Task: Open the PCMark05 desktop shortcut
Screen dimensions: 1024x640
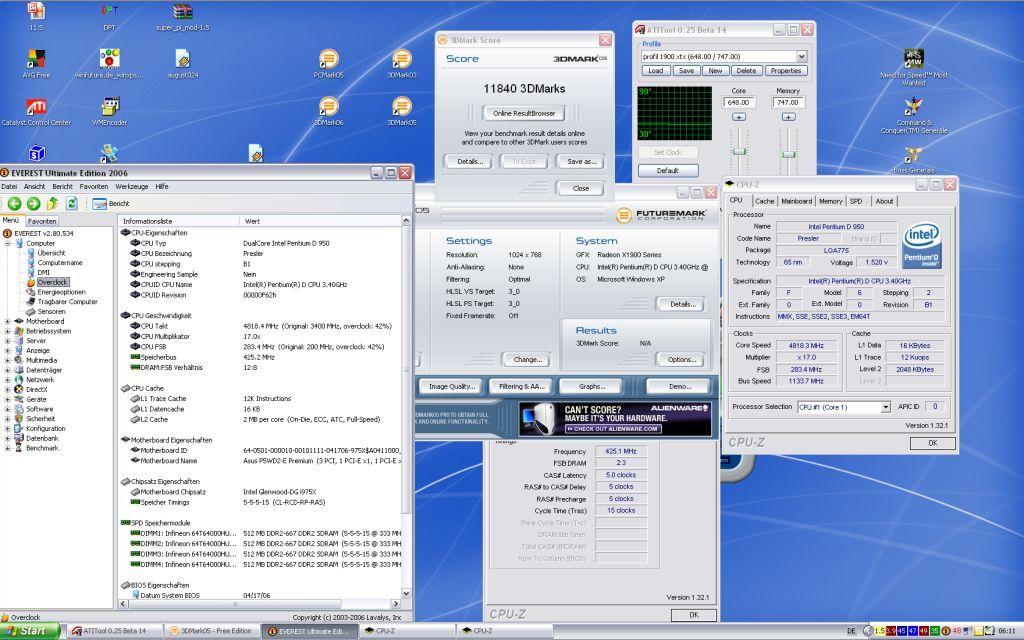Action: pos(328,64)
